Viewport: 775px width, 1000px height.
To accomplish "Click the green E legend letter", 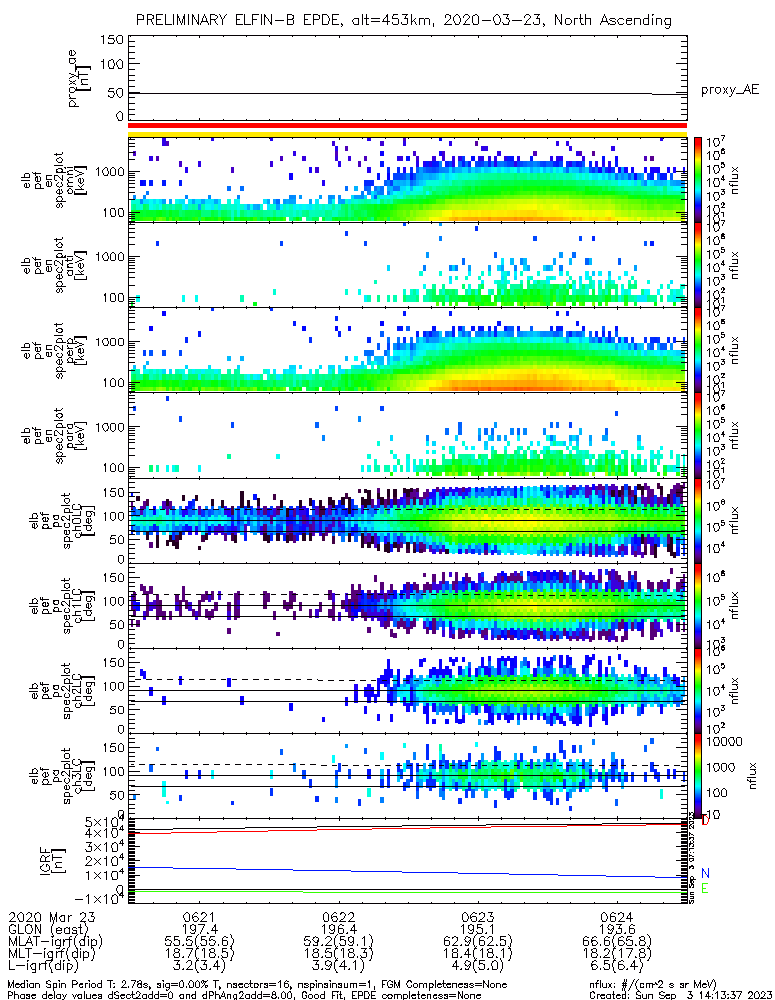I will click(705, 889).
